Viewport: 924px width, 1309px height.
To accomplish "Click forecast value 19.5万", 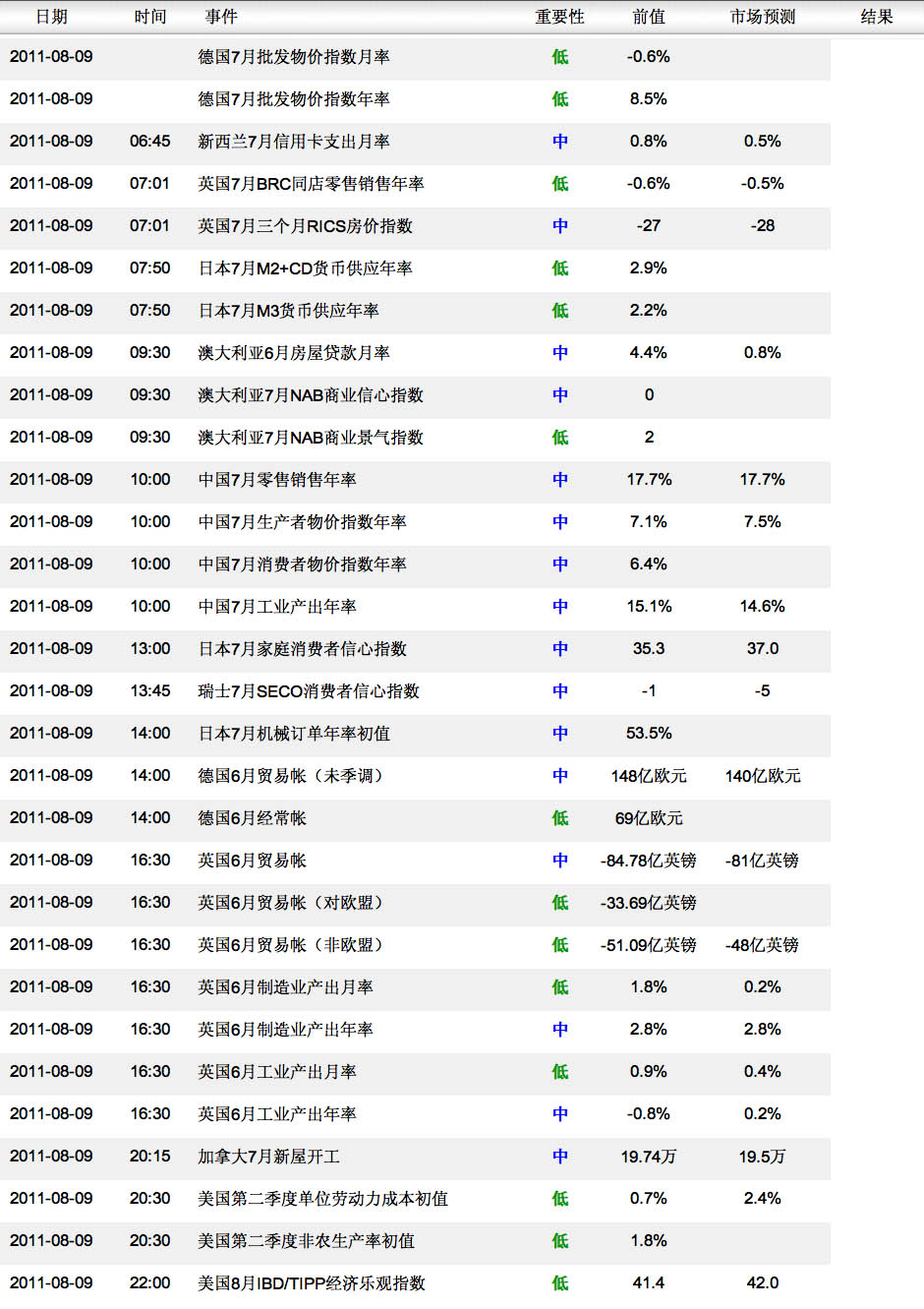I will click(763, 1157).
